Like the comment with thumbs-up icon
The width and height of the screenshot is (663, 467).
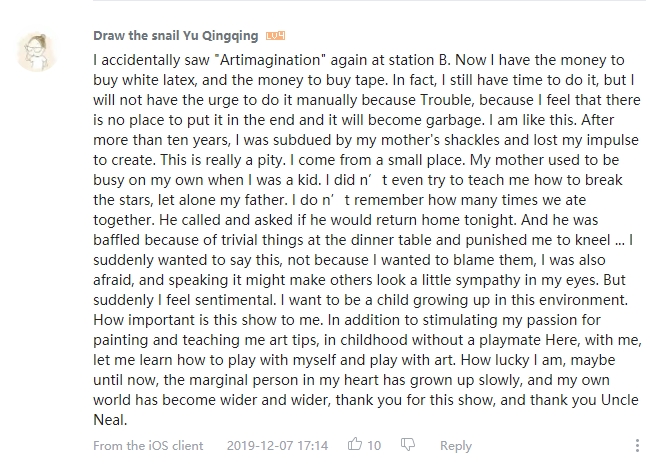tap(355, 444)
